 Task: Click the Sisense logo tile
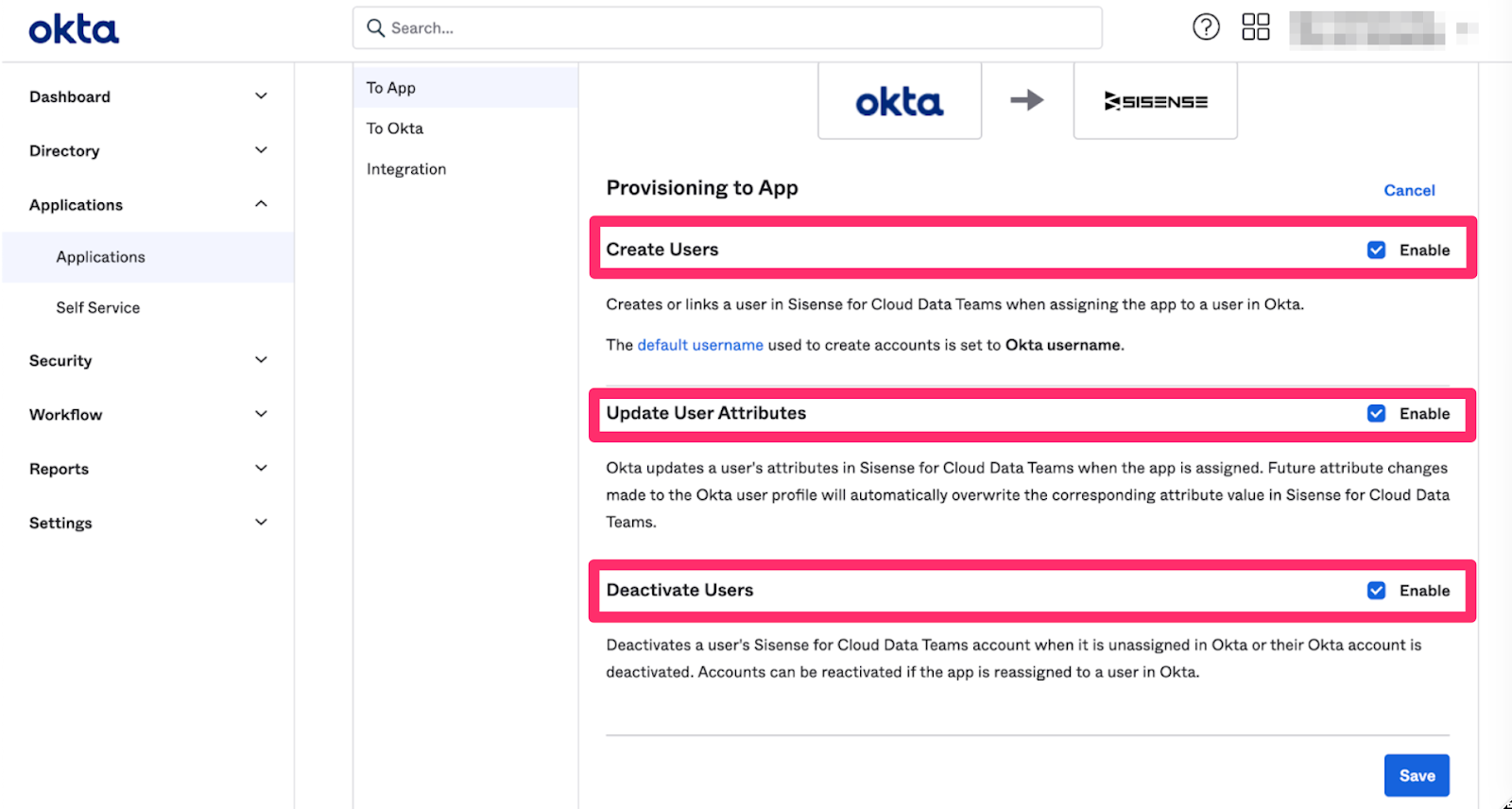click(x=1155, y=101)
